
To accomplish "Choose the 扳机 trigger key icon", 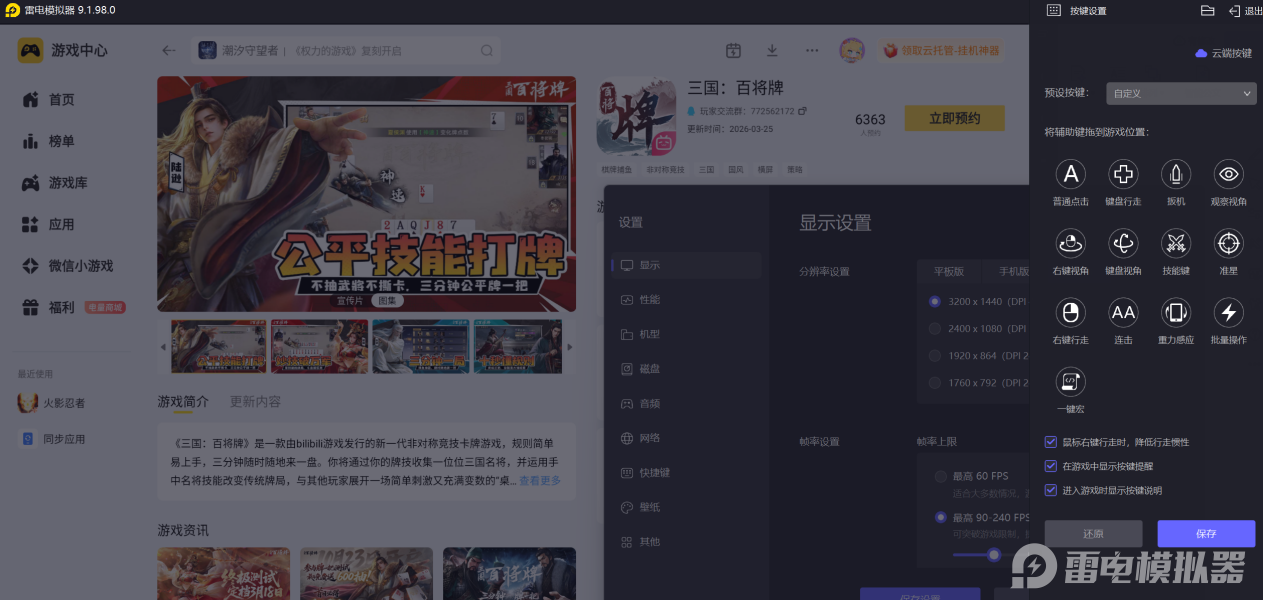I will (1176, 174).
